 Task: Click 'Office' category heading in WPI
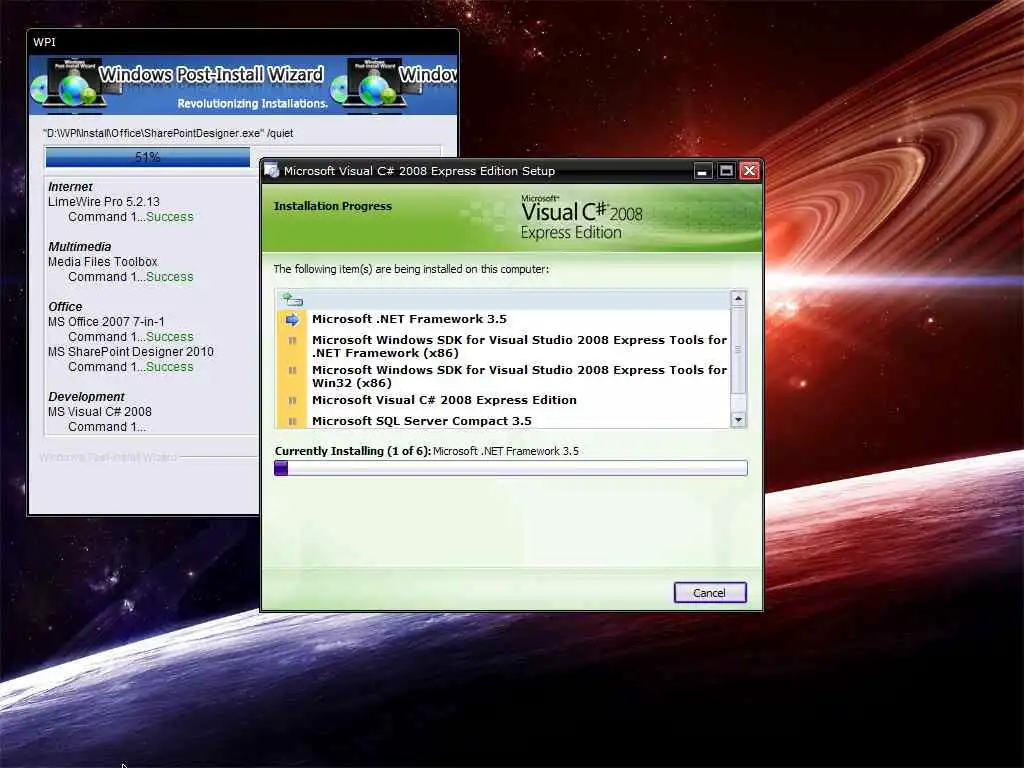(x=65, y=307)
